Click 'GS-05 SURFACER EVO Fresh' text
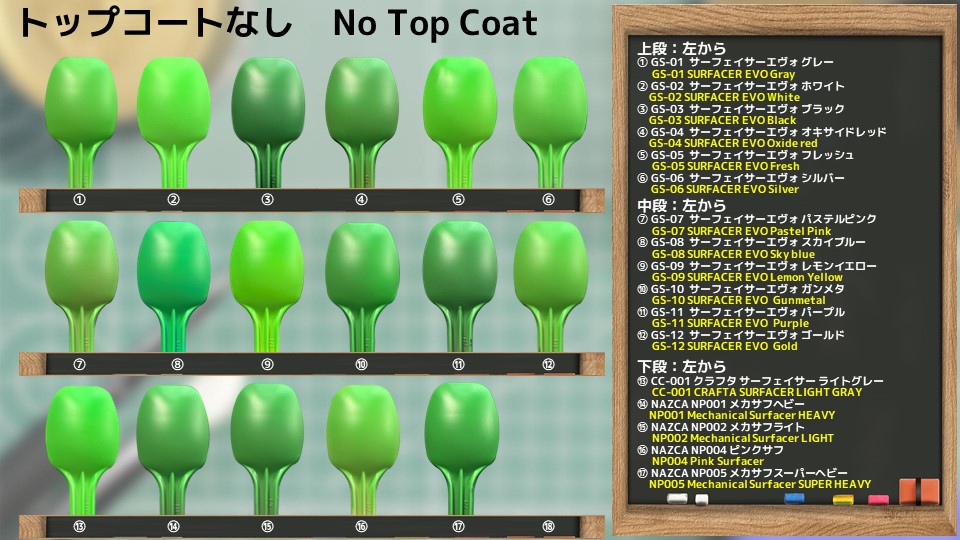Viewport: 960px width, 540px height. point(726,166)
